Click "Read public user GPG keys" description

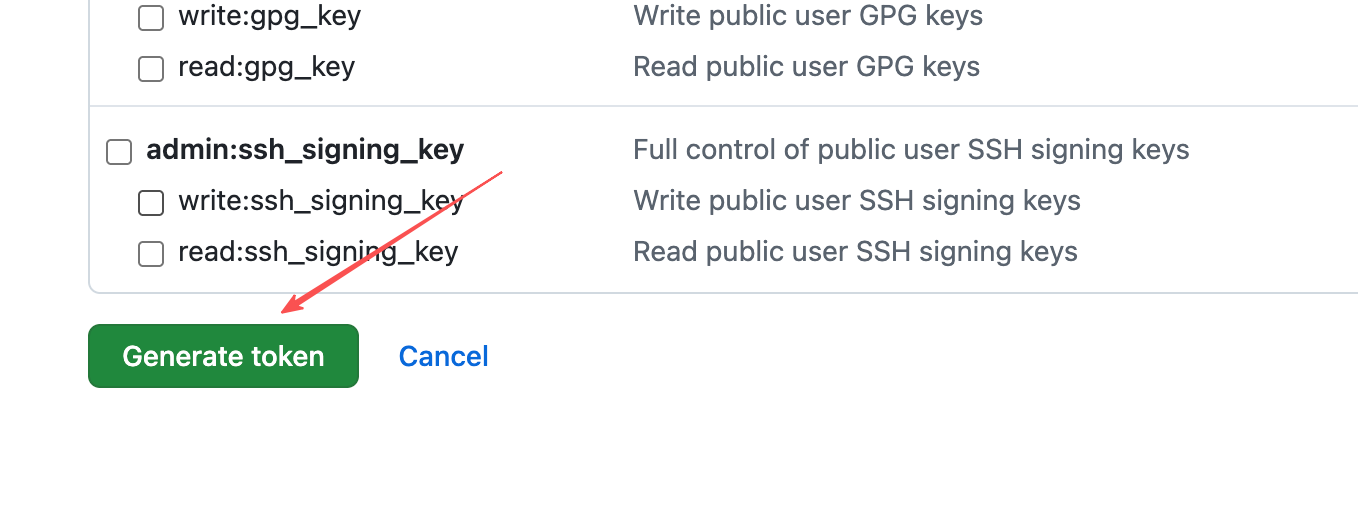(x=806, y=67)
